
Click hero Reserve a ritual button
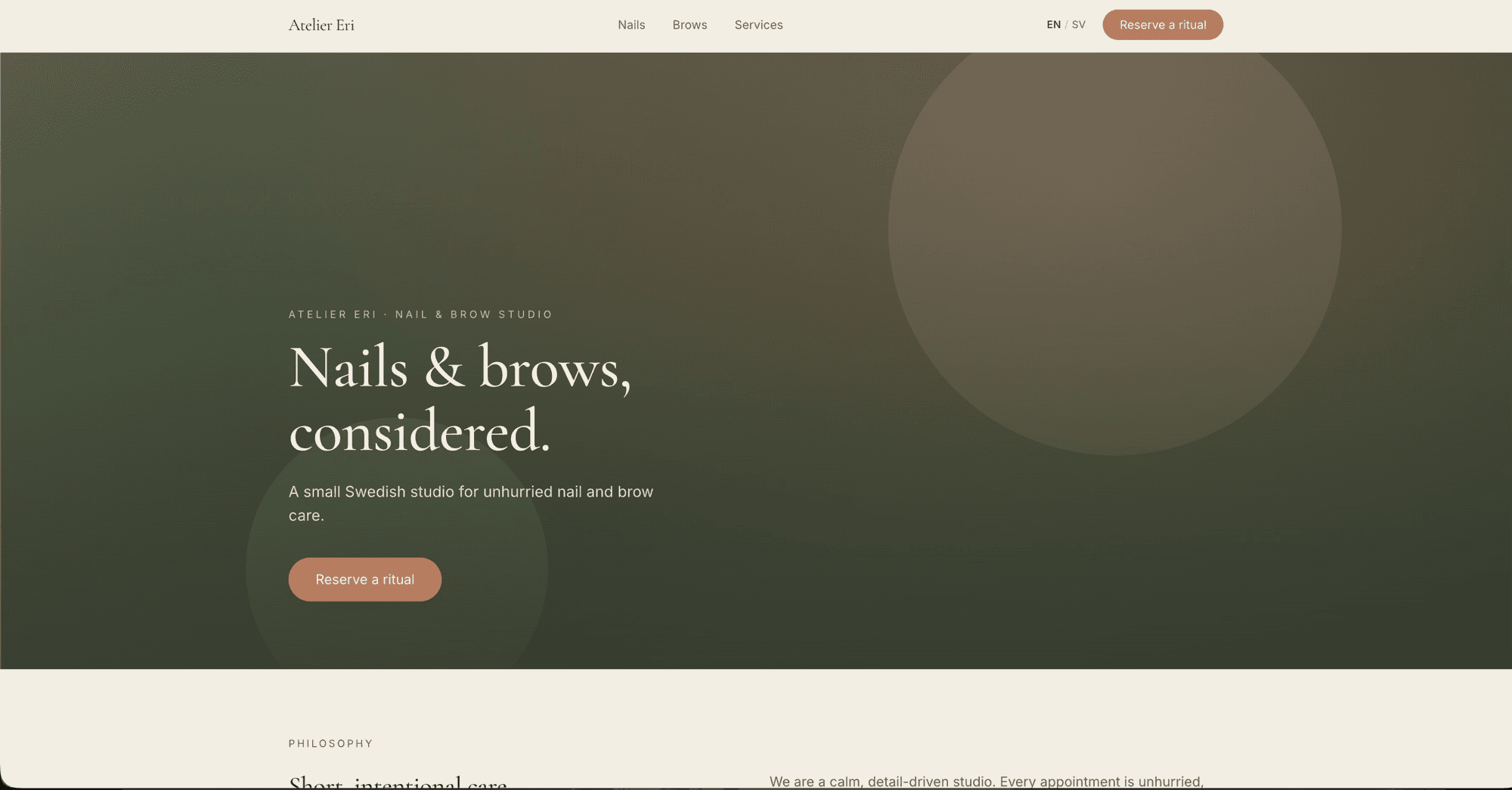point(365,580)
